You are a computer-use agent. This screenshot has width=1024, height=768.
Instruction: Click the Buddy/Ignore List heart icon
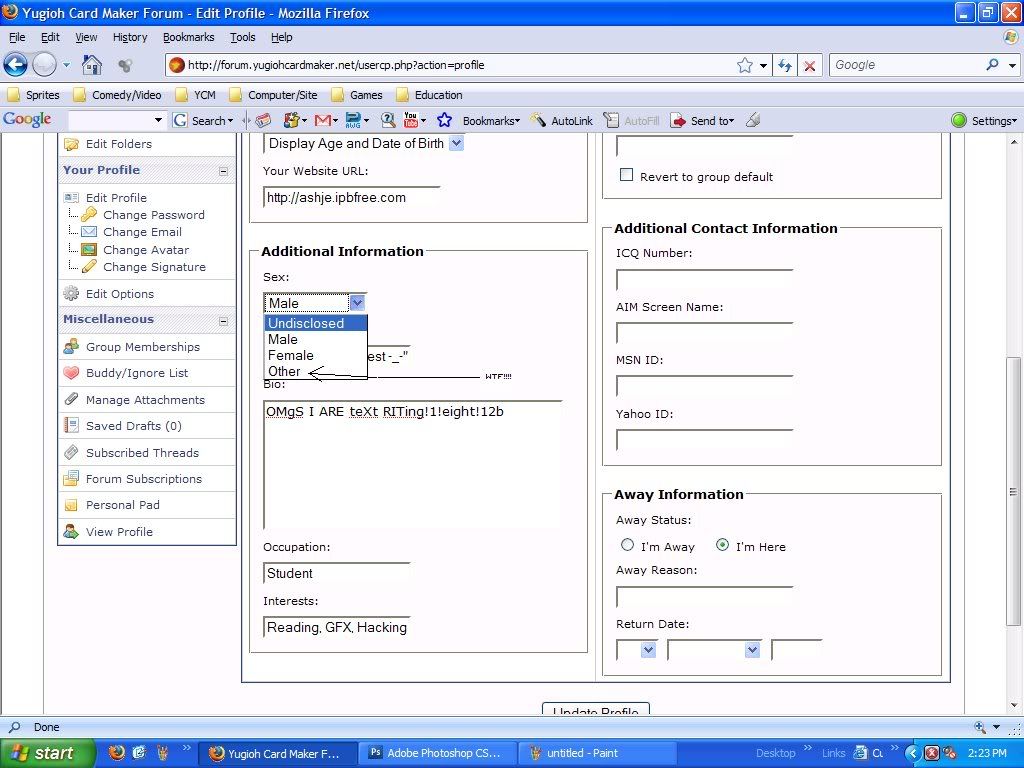click(x=71, y=373)
